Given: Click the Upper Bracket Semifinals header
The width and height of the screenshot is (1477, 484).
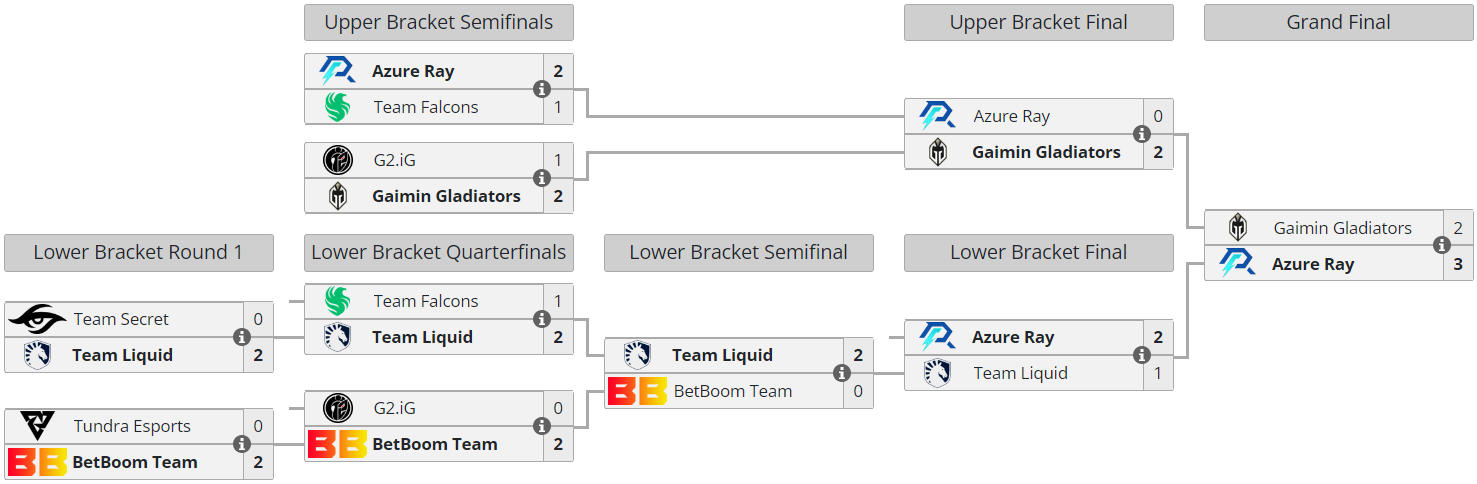Looking at the screenshot, I should click(x=438, y=22).
